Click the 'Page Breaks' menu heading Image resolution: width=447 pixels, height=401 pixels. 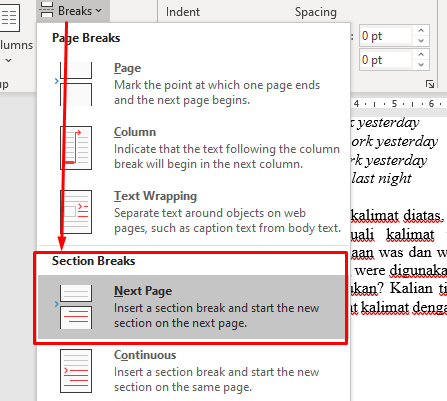(x=86, y=38)
